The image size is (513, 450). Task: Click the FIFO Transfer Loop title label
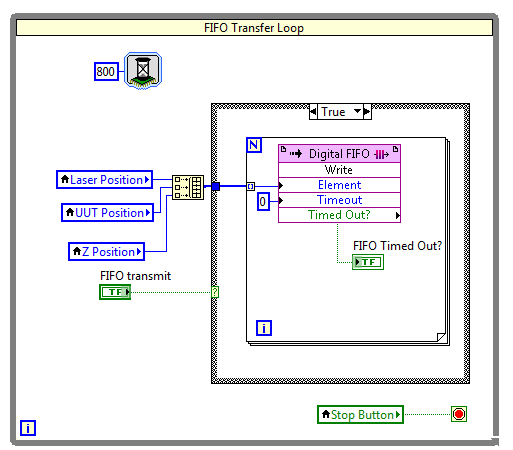click(x=254, y=28)
